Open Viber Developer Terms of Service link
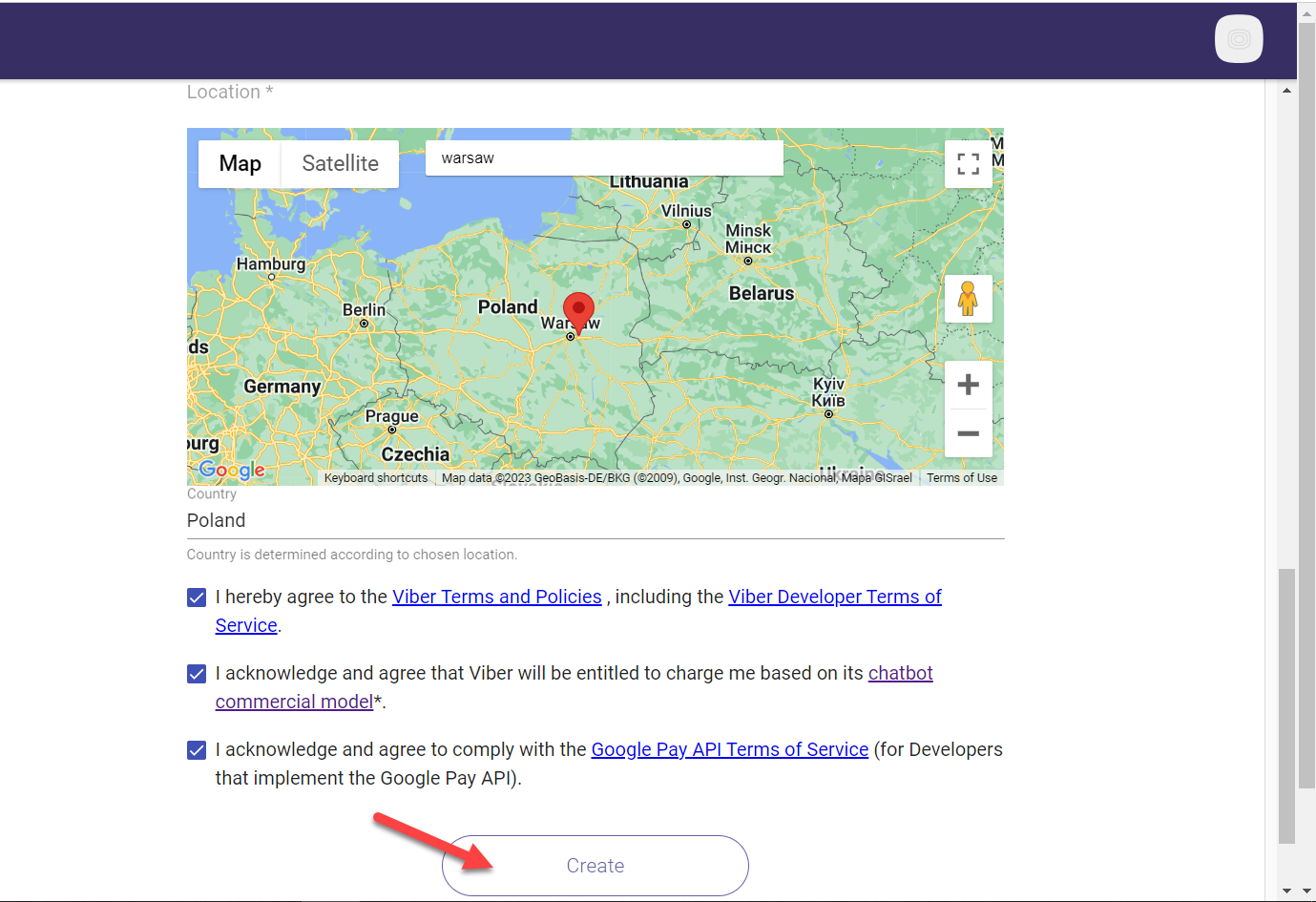1316x902 pixels. click(835, 597)
